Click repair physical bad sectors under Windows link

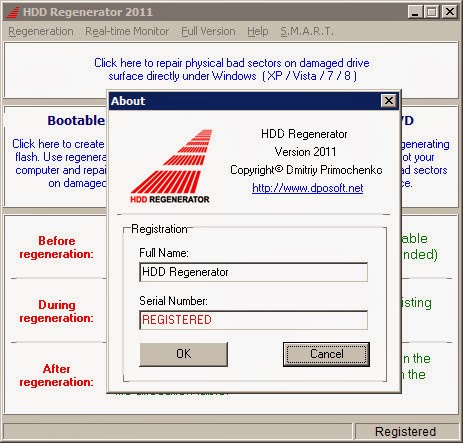click(232, 69)
